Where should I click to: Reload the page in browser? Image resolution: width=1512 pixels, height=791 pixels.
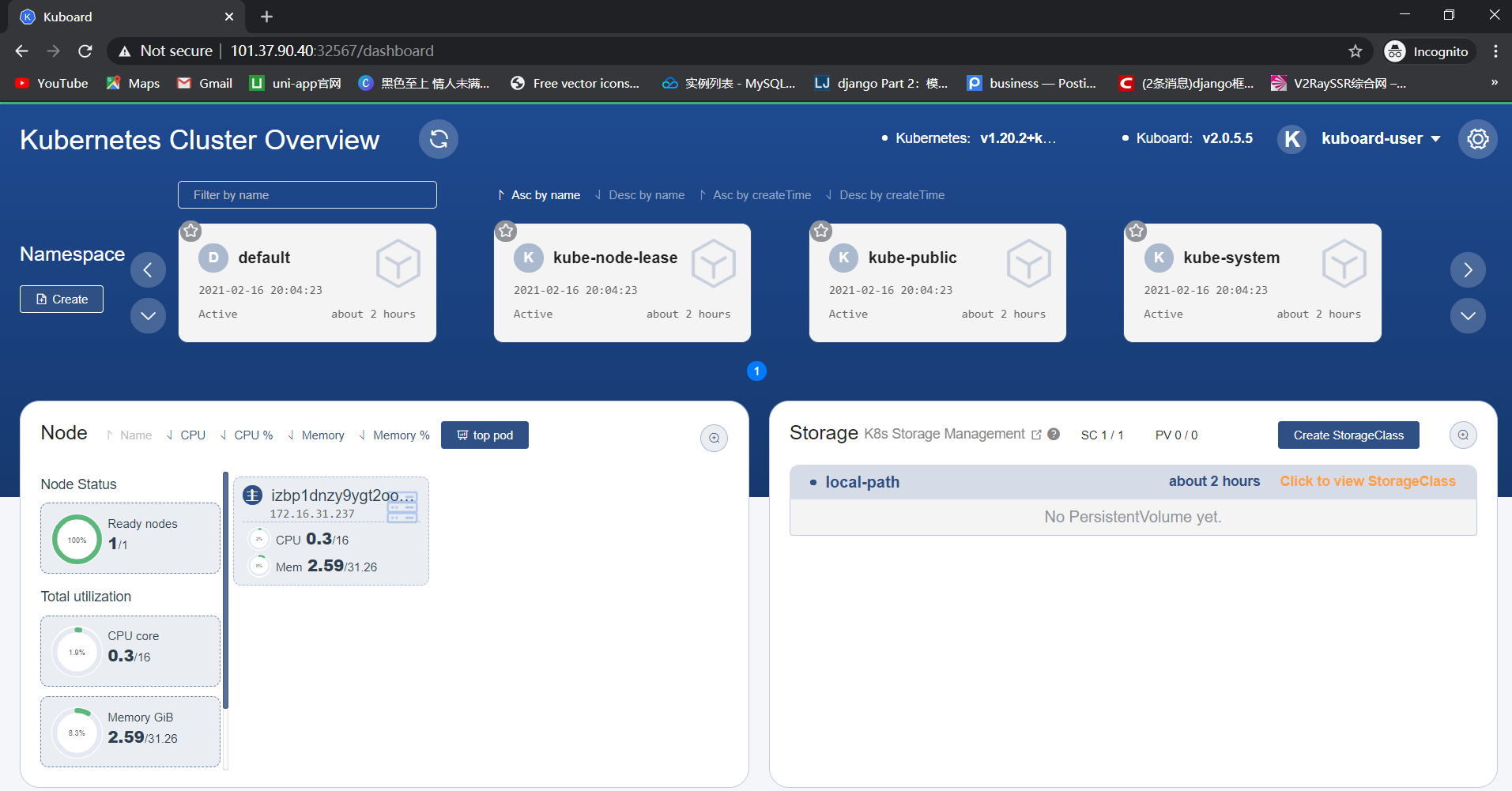click(x=85, y=51)
